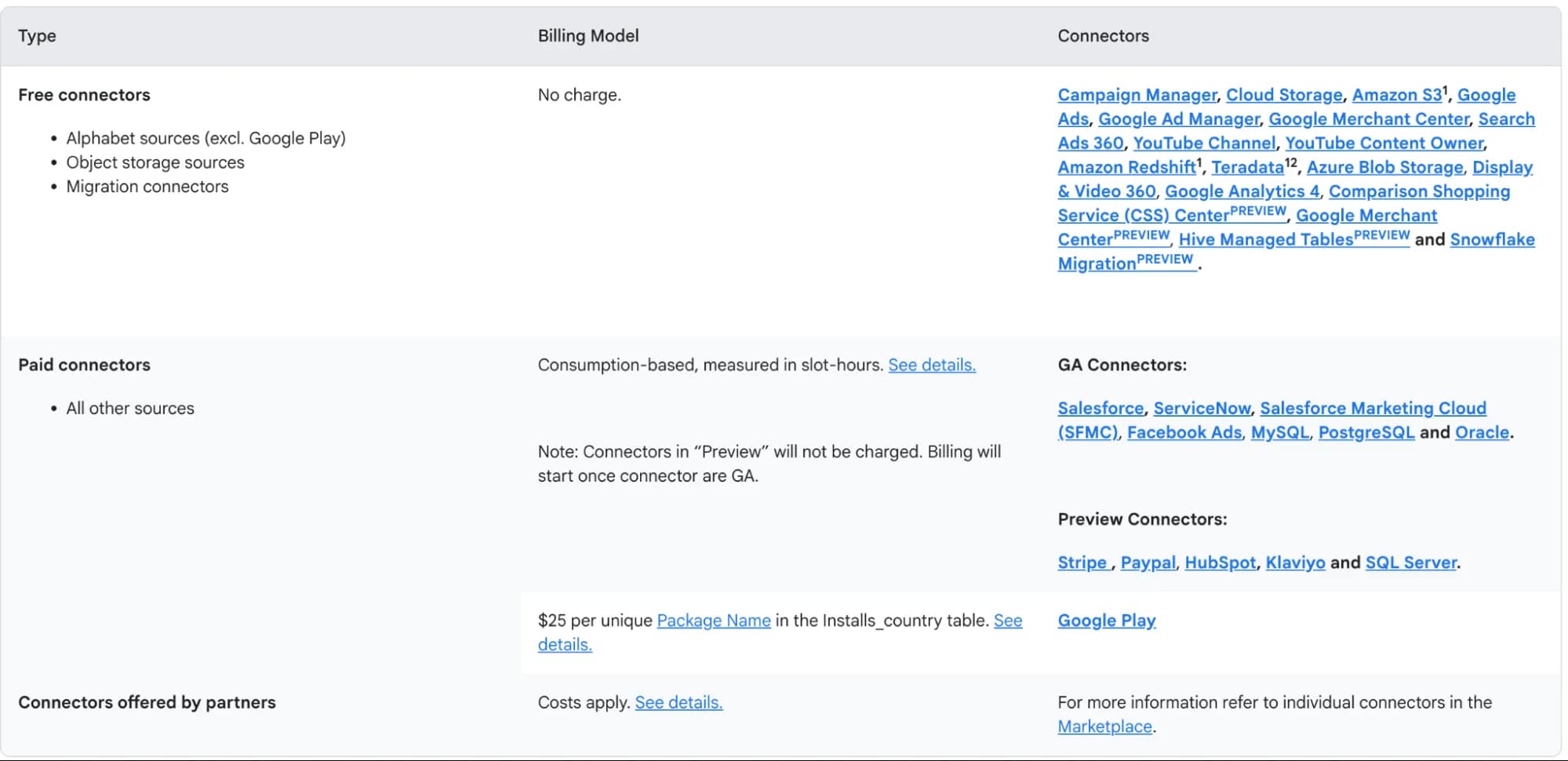
Task: Open the Campaign Manager connector link
Action: coord(1135,95)
